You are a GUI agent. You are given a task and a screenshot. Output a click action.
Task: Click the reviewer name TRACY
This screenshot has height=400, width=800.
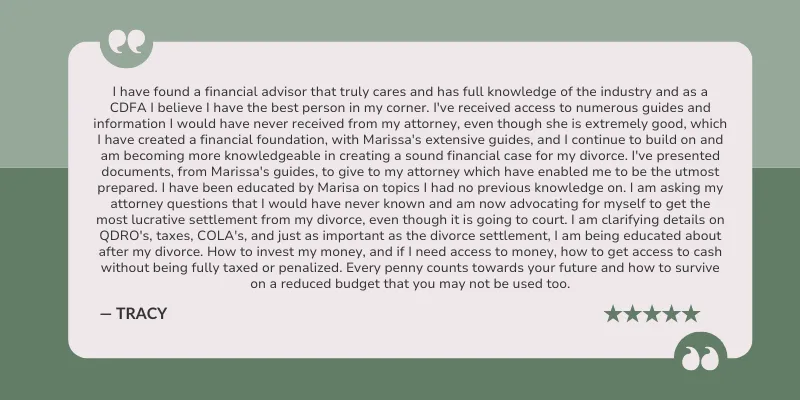click(141, 314)
